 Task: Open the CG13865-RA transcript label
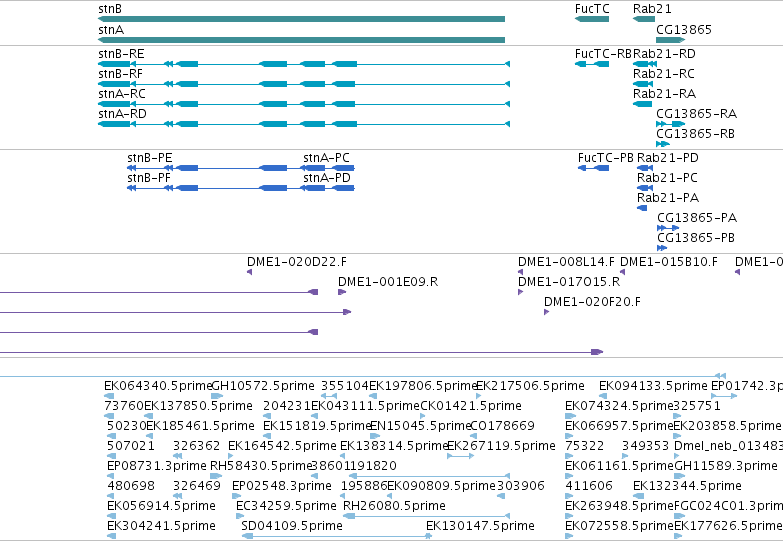[697, 114]
